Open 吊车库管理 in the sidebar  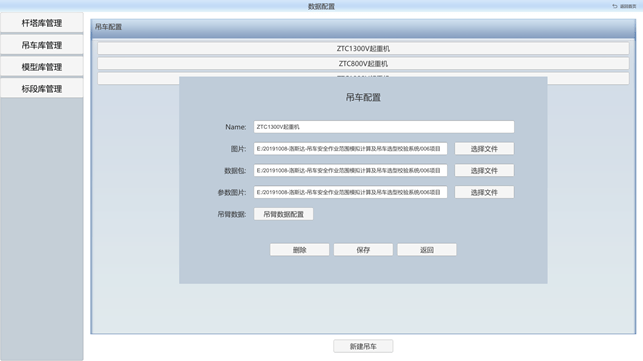pos(42,45)
